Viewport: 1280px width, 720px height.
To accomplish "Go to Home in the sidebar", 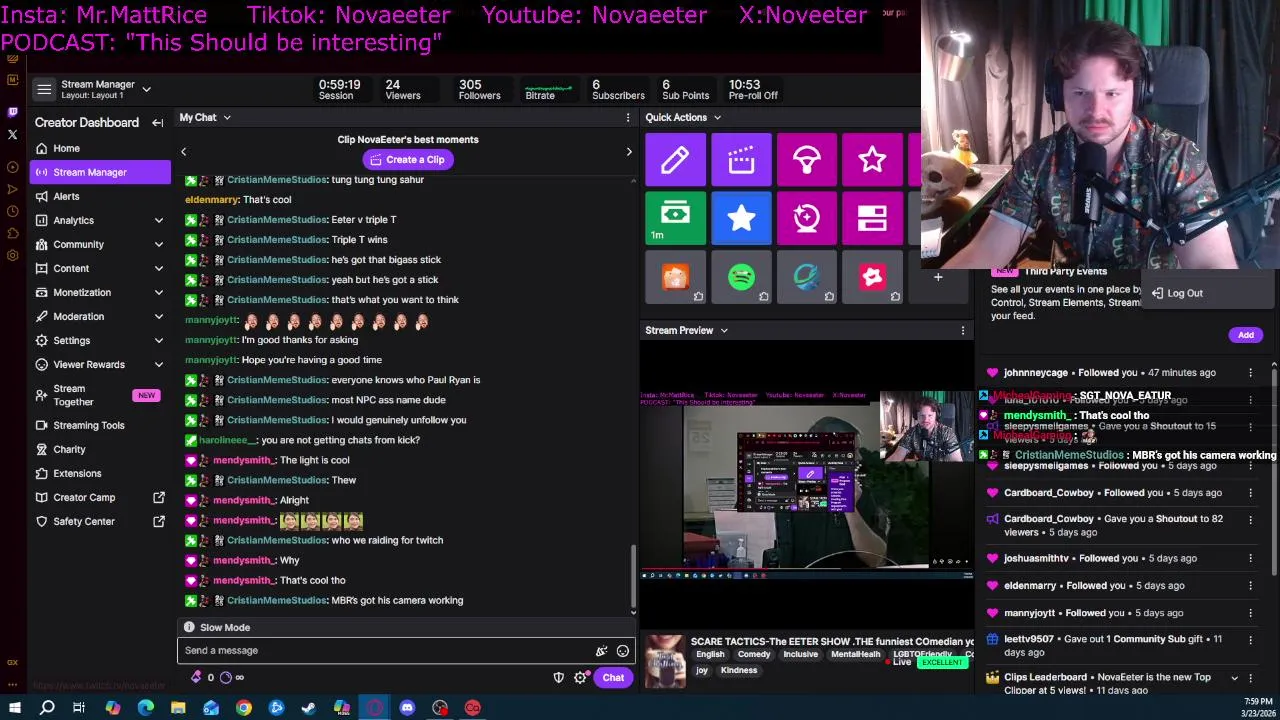I will [x=100, y=148].
